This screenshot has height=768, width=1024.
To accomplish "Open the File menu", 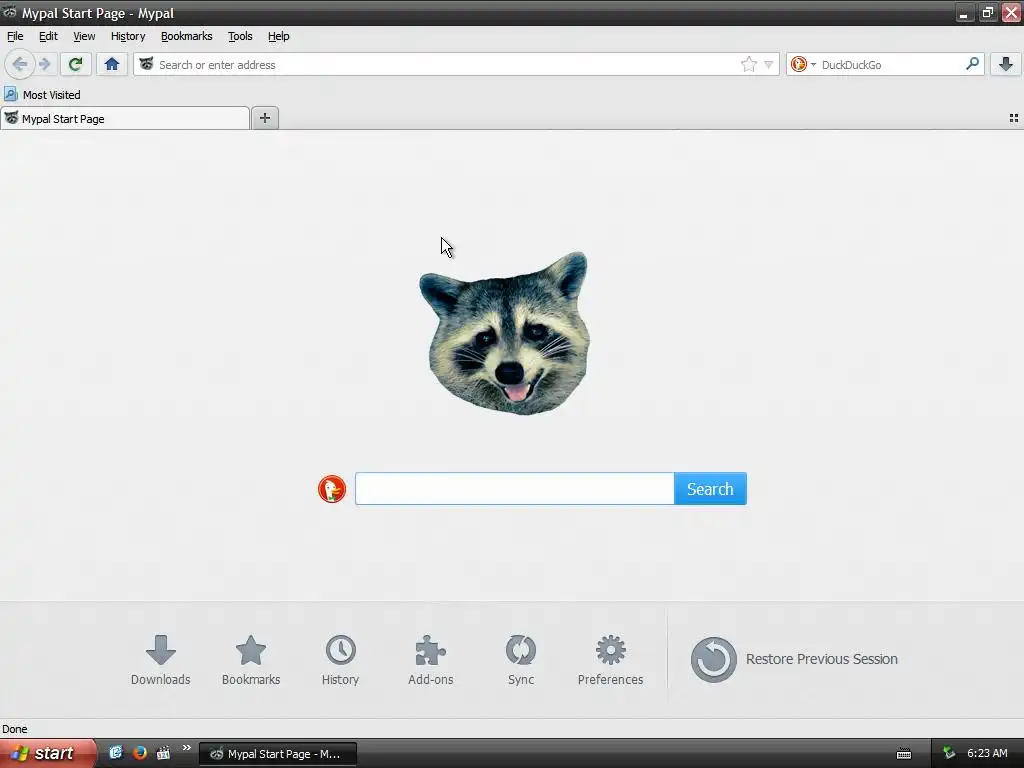I will click(x=15, y=37).
